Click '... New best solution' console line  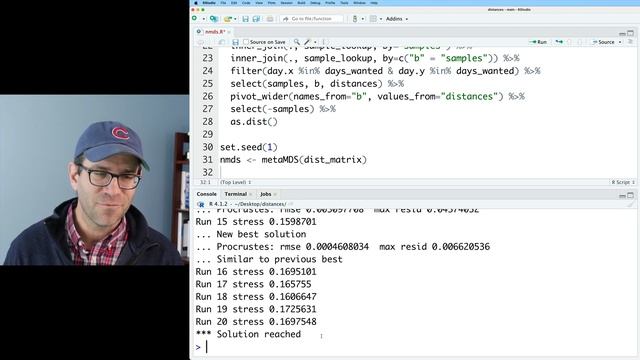[251, 234]
